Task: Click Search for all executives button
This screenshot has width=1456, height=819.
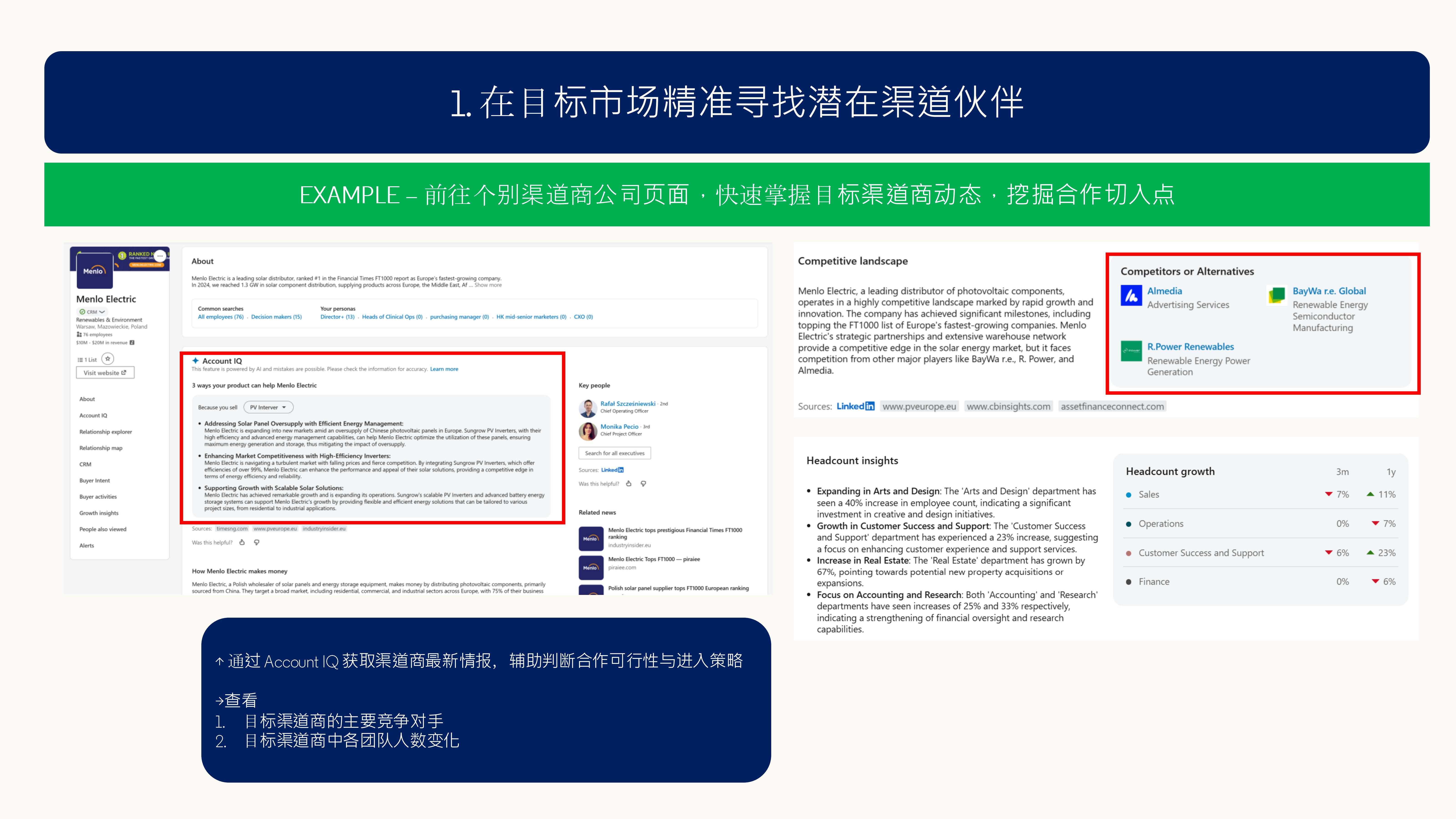Action: (x=614, y=453)
